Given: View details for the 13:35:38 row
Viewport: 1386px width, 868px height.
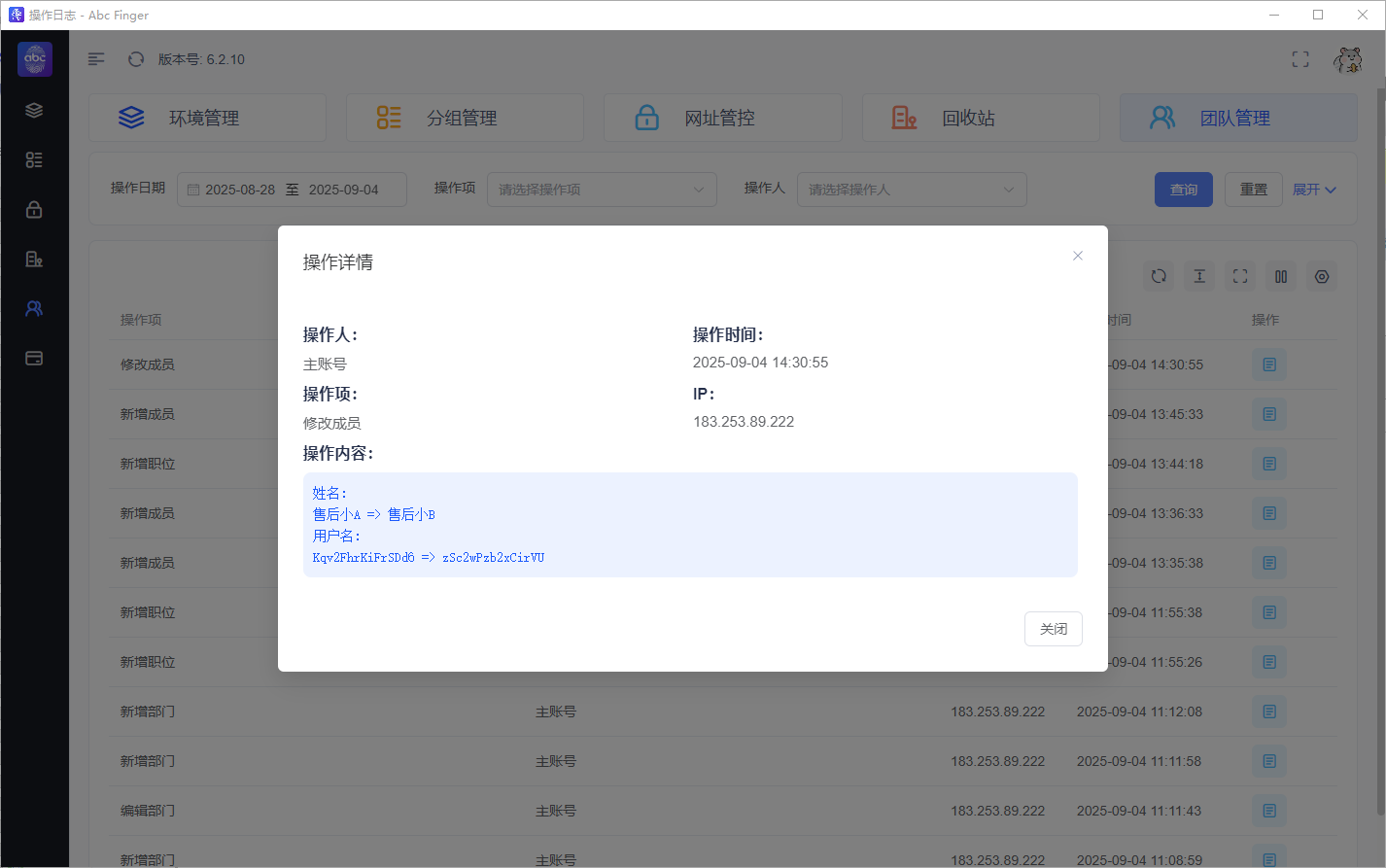Looking at the screenshot, I should coord(1269,563).
